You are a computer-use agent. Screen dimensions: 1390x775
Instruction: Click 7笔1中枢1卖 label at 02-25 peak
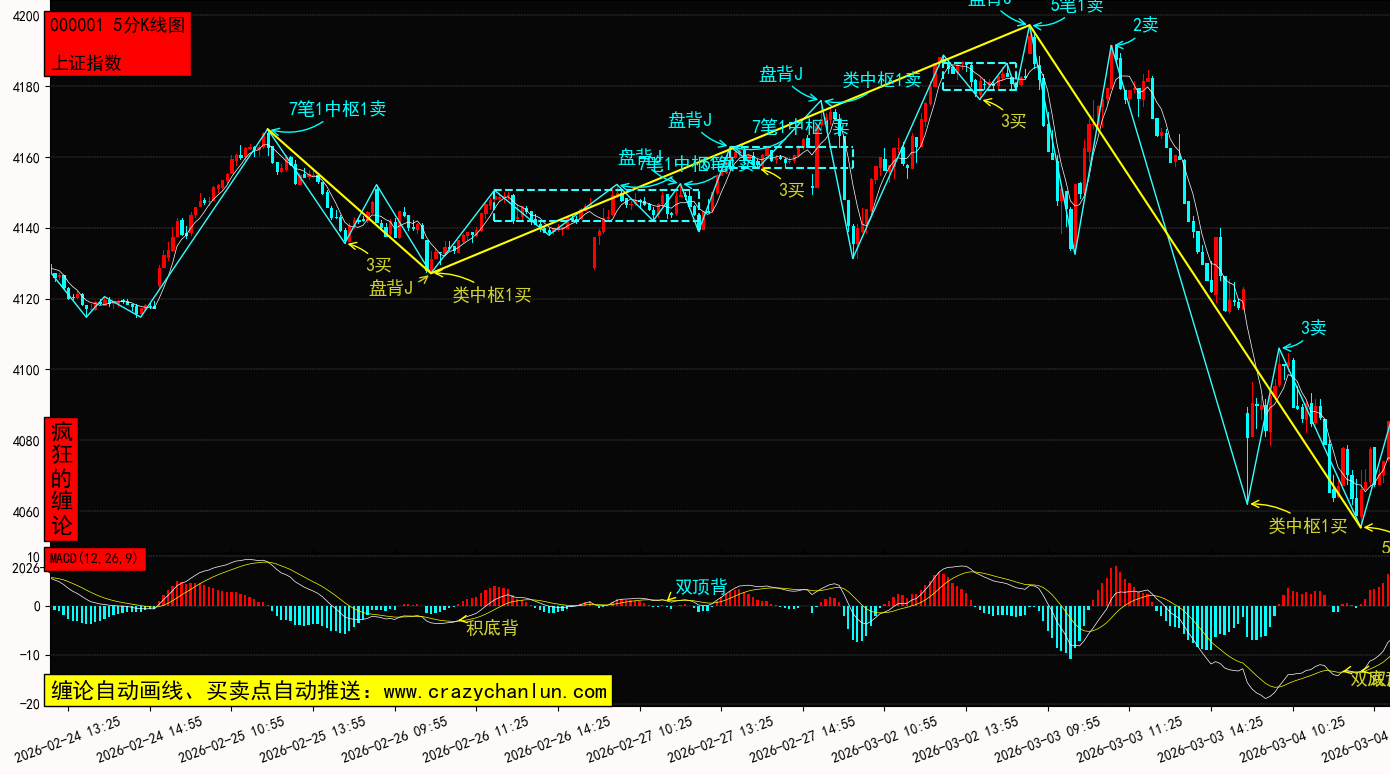(337, 110)
